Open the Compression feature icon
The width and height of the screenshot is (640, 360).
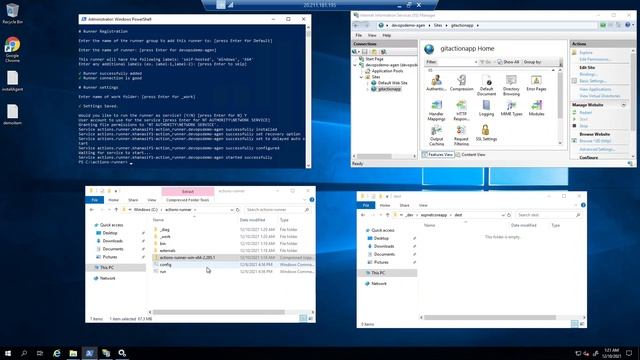pyautogui.click(x=461, y=83)
